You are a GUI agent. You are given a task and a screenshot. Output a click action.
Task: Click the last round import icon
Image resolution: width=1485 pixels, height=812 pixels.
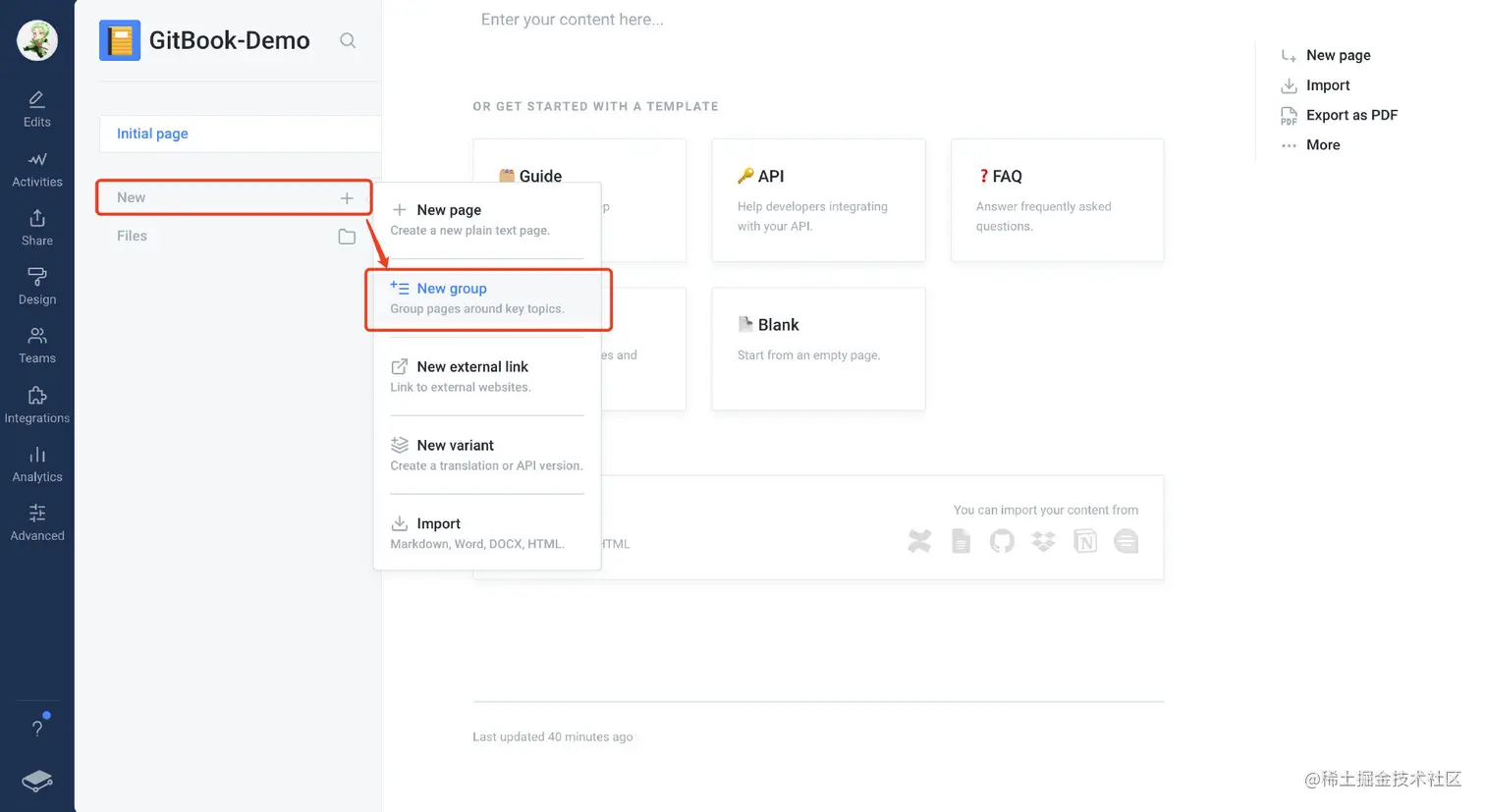coord(1127,541)
